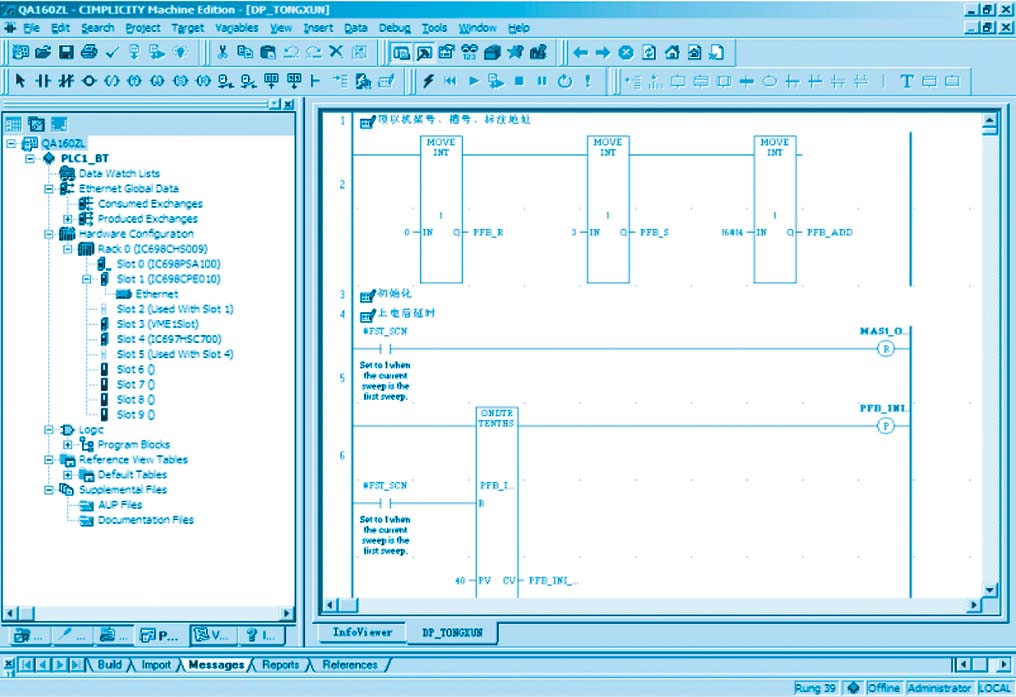This screenshot has width=1016, height=697.
Task: Select Slot 4 (IC697HSC700) in the tree
Action: (x=169, y=339)
